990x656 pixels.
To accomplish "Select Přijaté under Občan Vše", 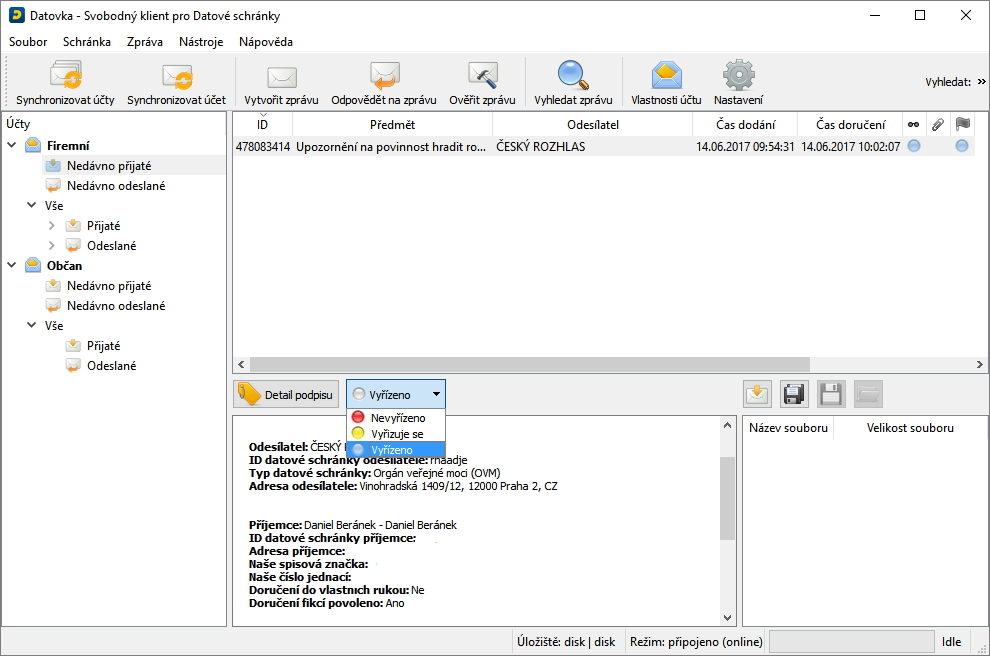I will (x=103, y=345).
